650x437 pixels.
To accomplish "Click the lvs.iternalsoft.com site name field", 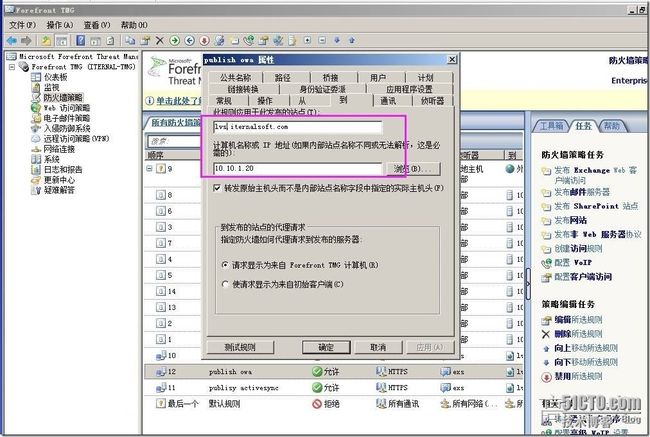I will (x=297, y=127).
